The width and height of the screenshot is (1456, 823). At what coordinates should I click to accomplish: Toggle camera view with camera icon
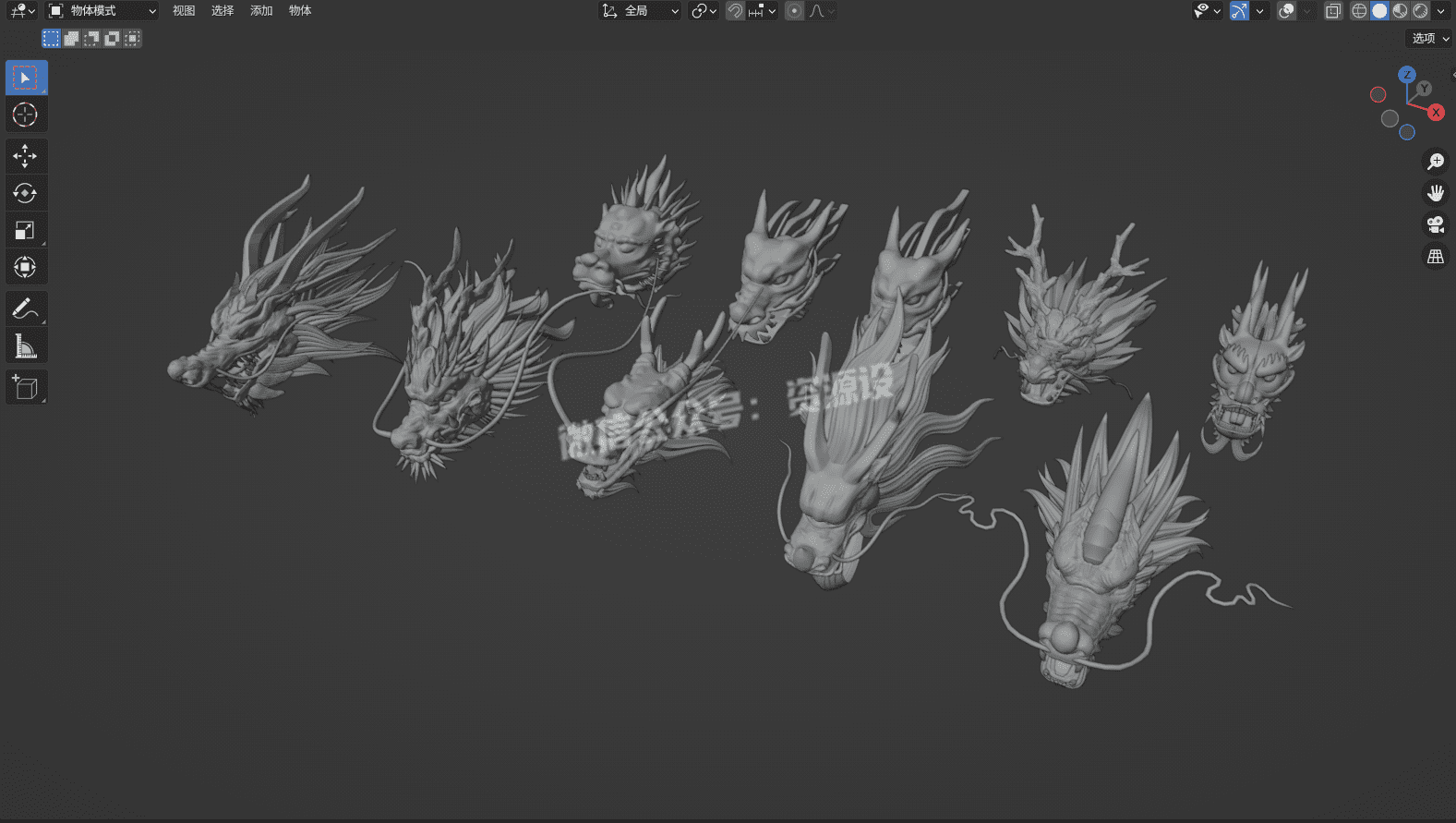coord(1435,224)
